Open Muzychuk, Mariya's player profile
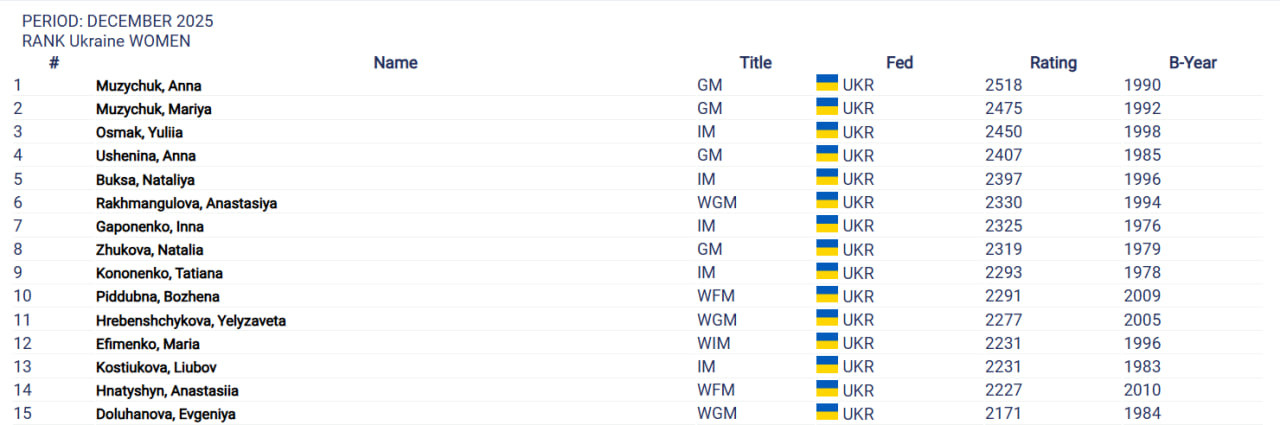 click(153, 109)
